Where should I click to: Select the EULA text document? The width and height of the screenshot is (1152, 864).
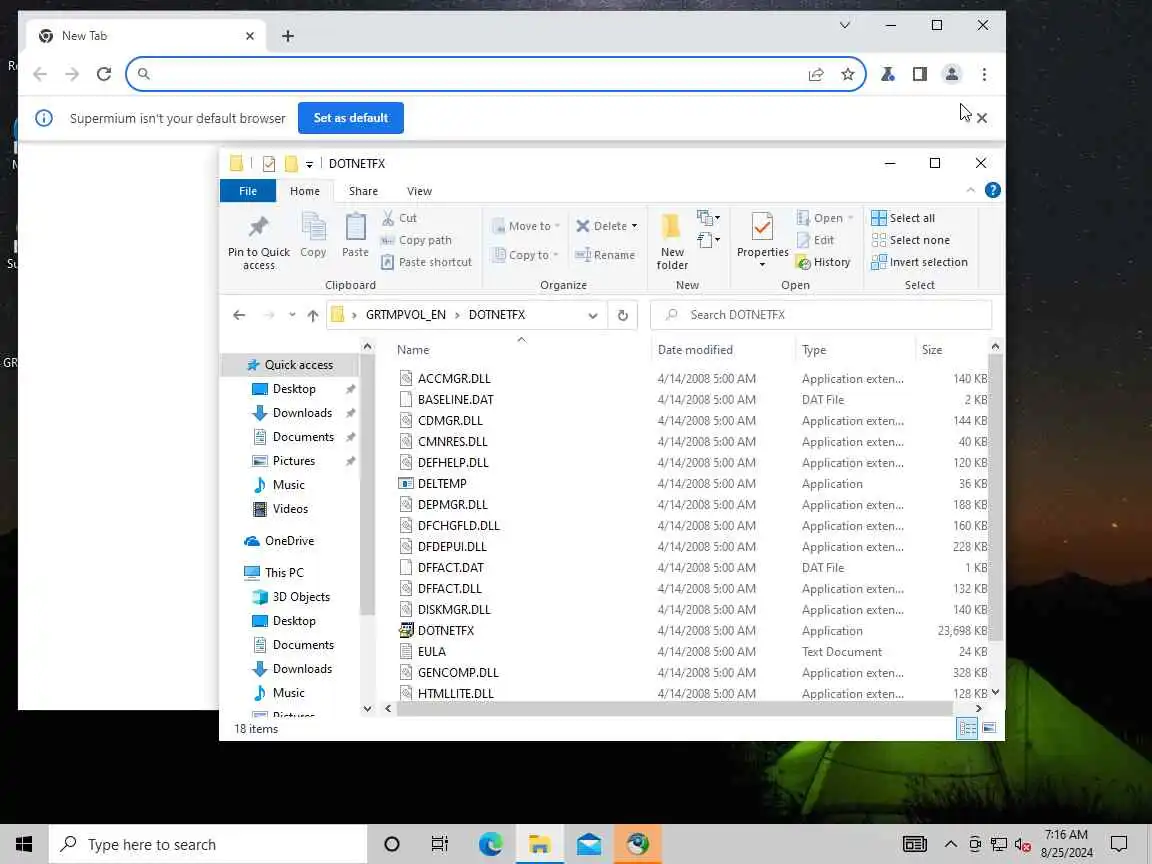click(431, 652)
